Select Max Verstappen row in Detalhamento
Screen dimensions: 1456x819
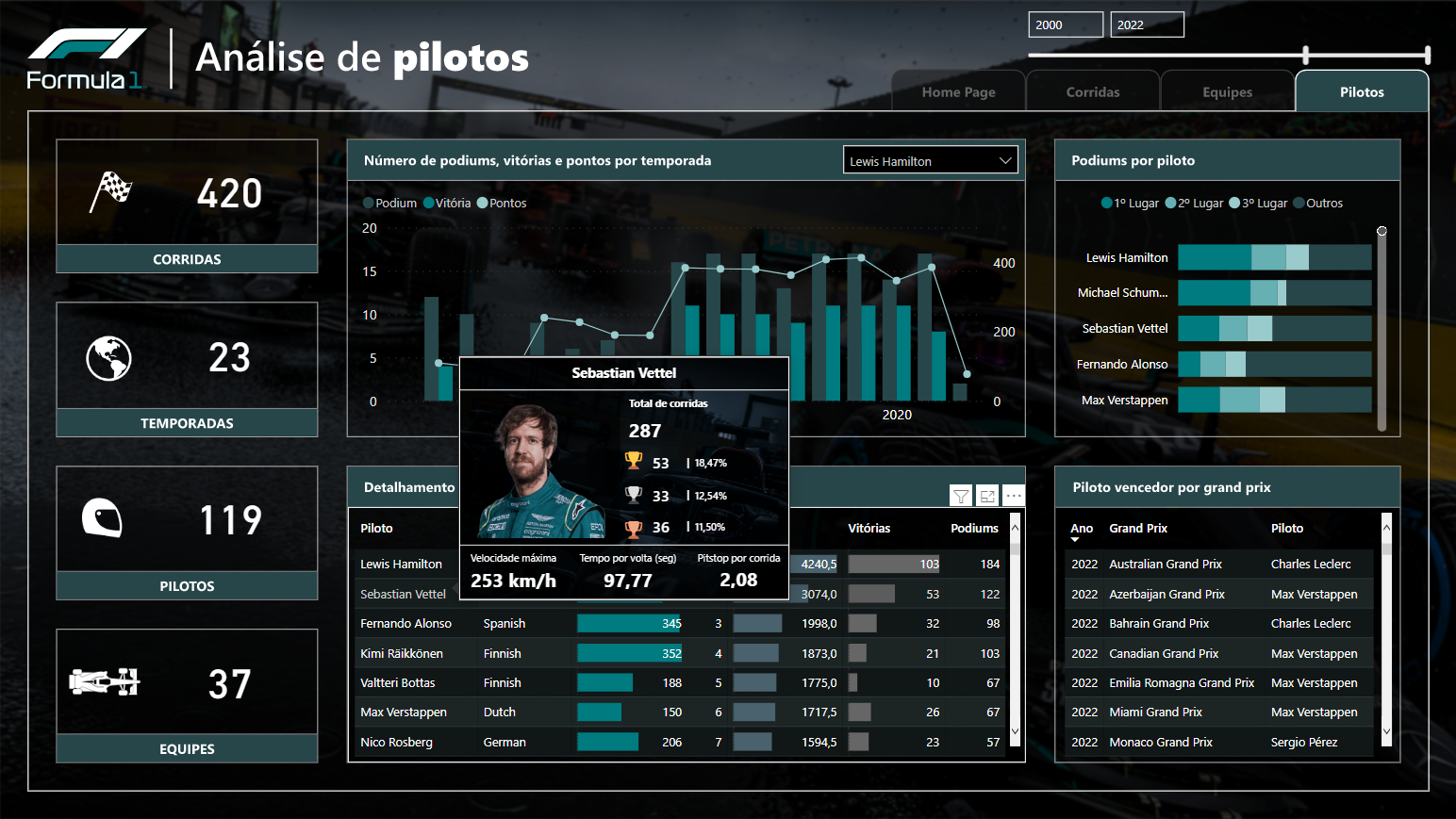click(x=679, y=712)
